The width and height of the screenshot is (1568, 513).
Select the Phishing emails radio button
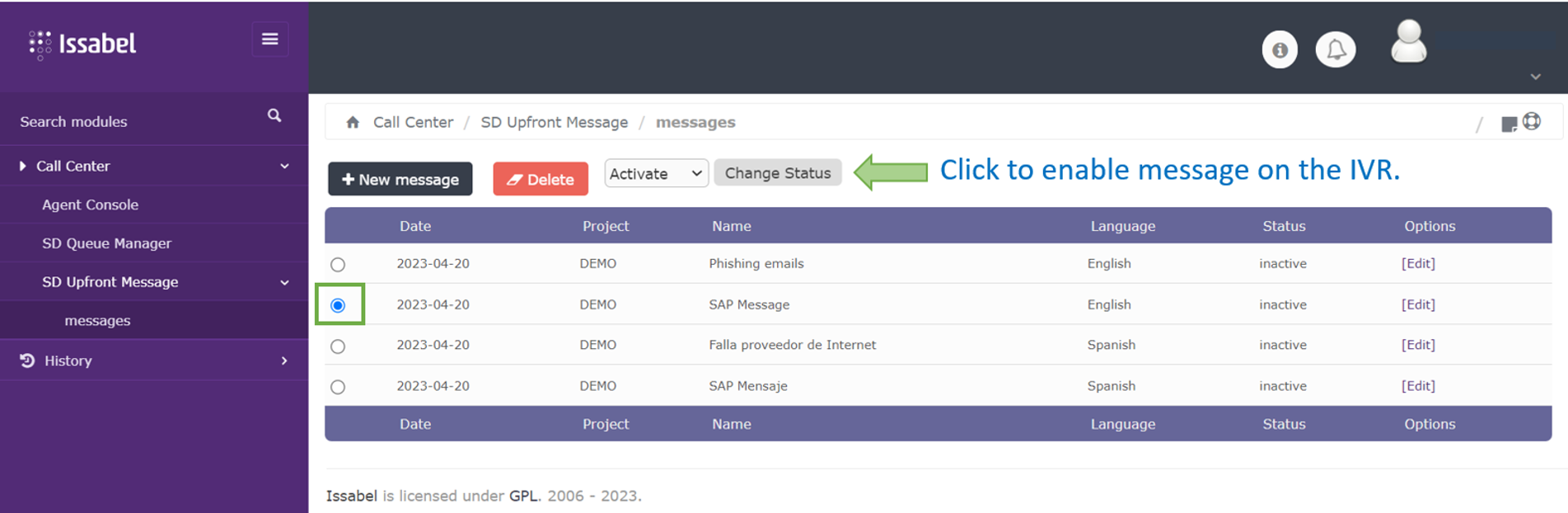click(x=338, y=265)
